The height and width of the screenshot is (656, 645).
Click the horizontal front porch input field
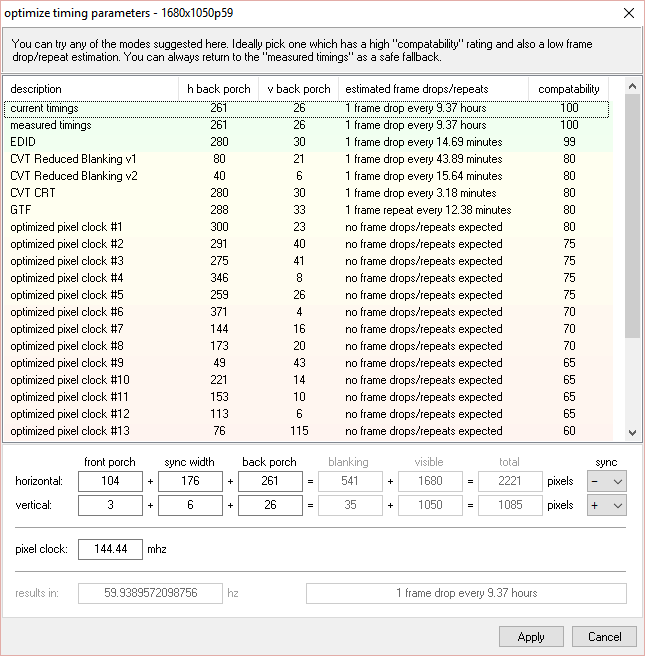[x=111, y=481]
